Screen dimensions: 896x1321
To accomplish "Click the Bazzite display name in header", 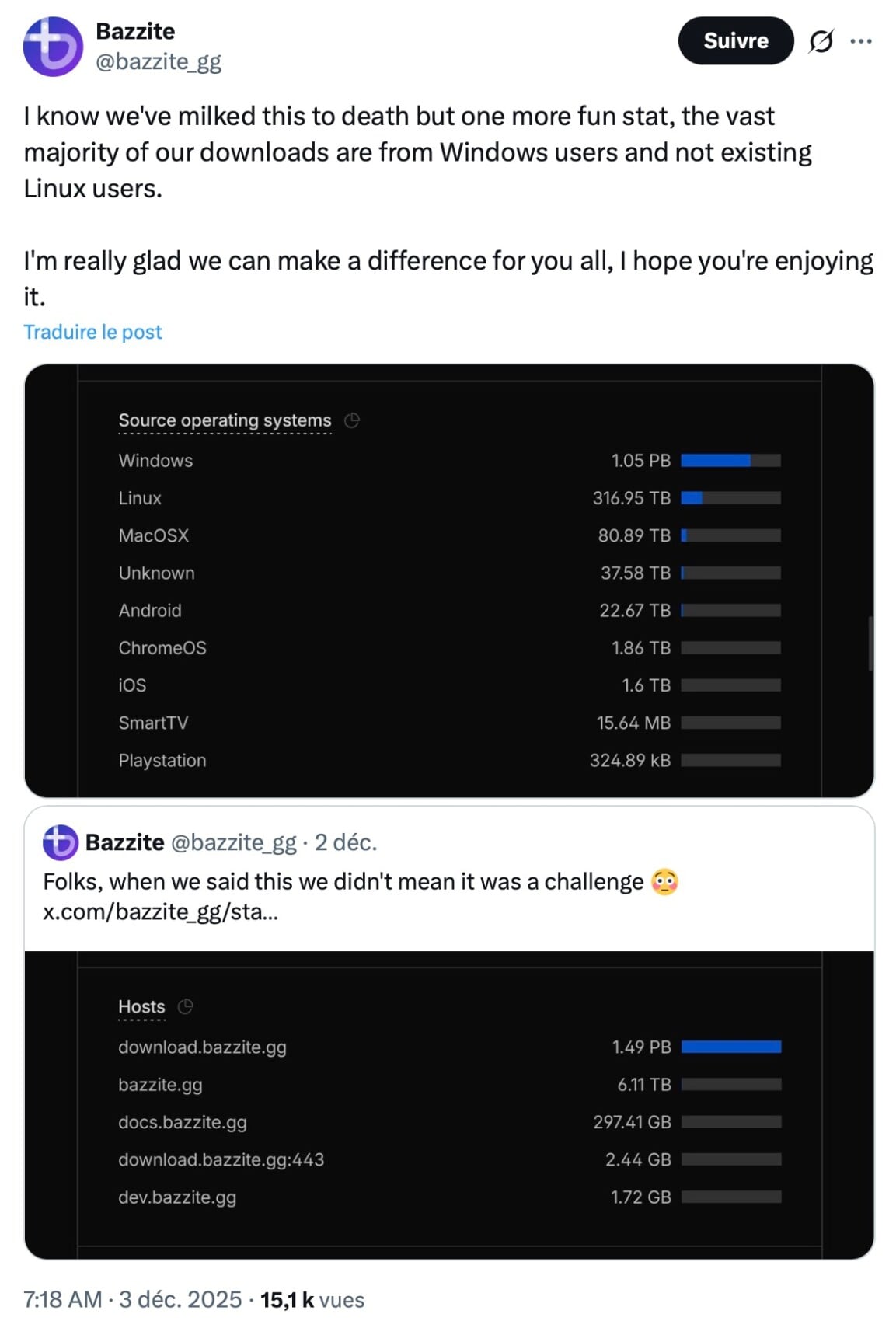I will click(x=135, y=31).
